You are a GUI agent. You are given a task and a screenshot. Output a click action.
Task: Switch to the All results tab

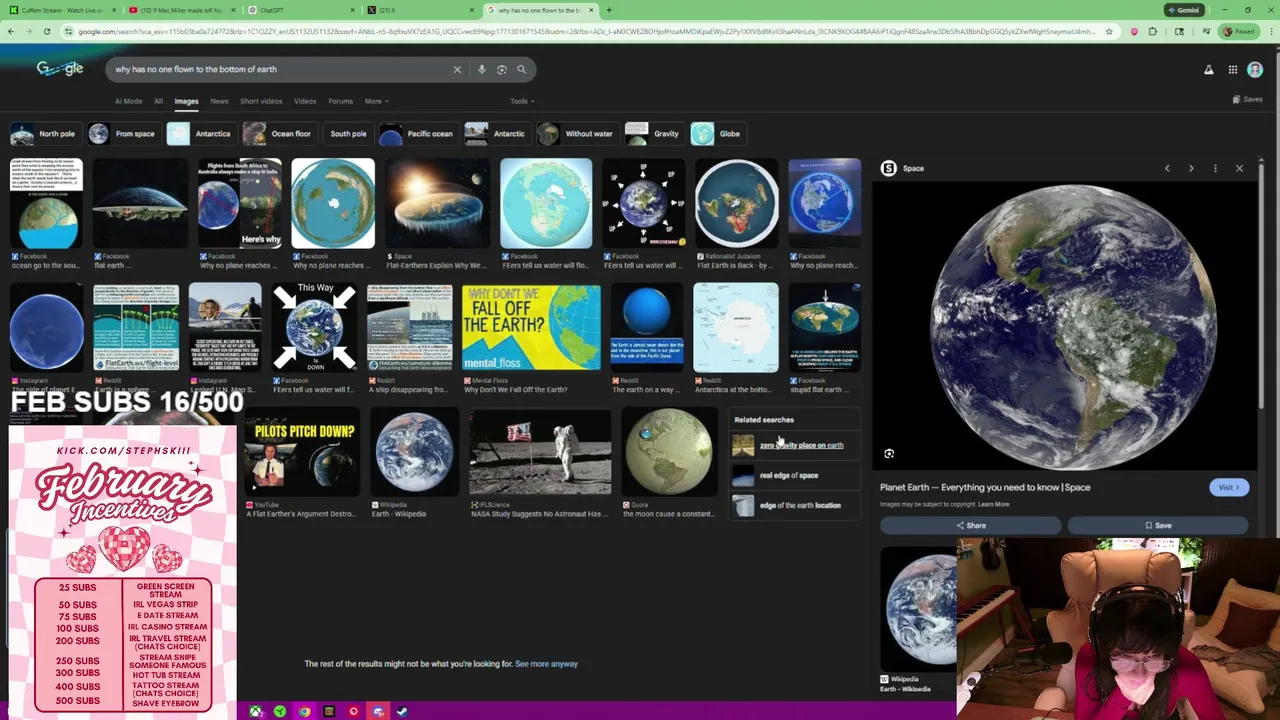158,101
